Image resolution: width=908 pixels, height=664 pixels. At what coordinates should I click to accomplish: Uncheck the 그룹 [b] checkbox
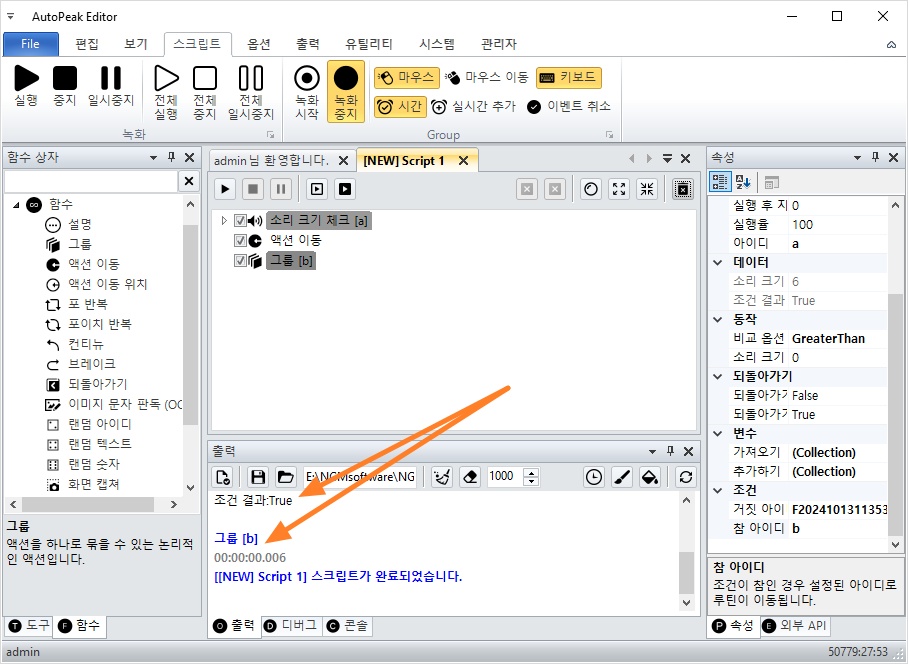[x=240, y=261]
